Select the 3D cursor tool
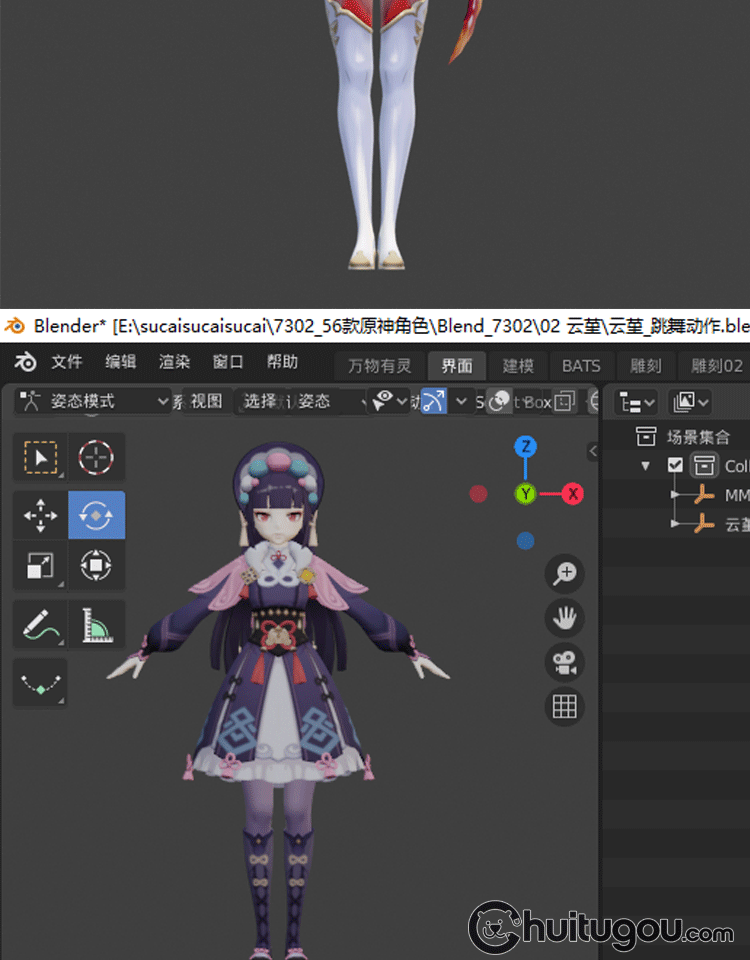750x960 pixels. (96, 457)
